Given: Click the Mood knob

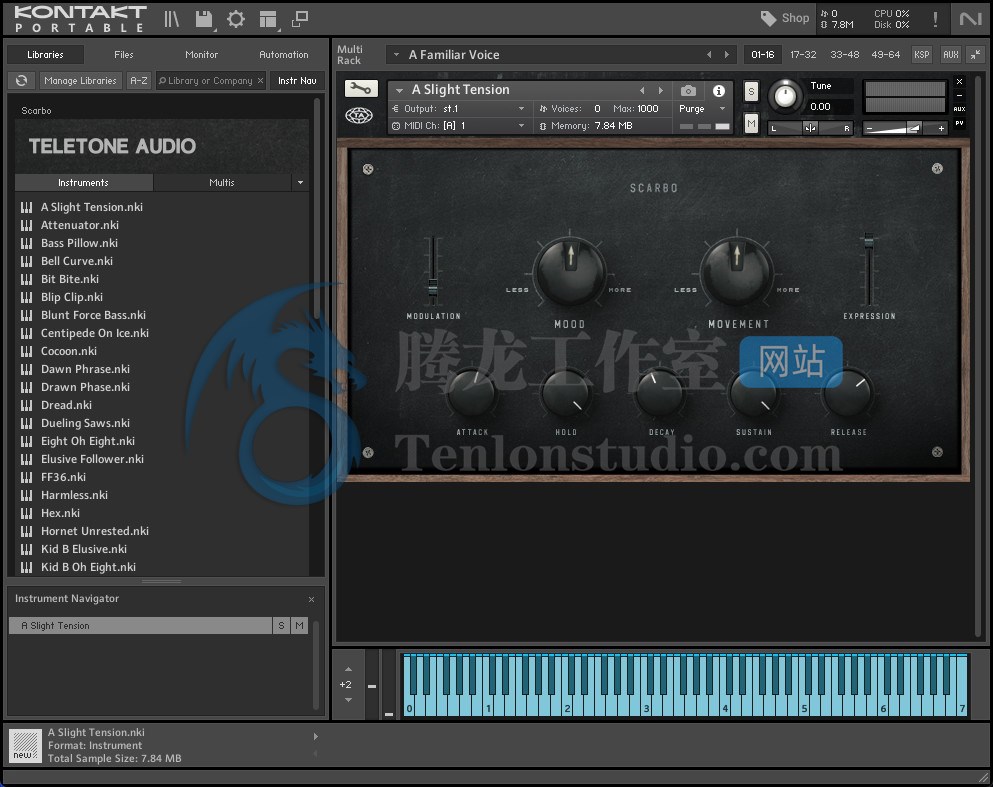Looking at the screenshot, I should point(569,270).
